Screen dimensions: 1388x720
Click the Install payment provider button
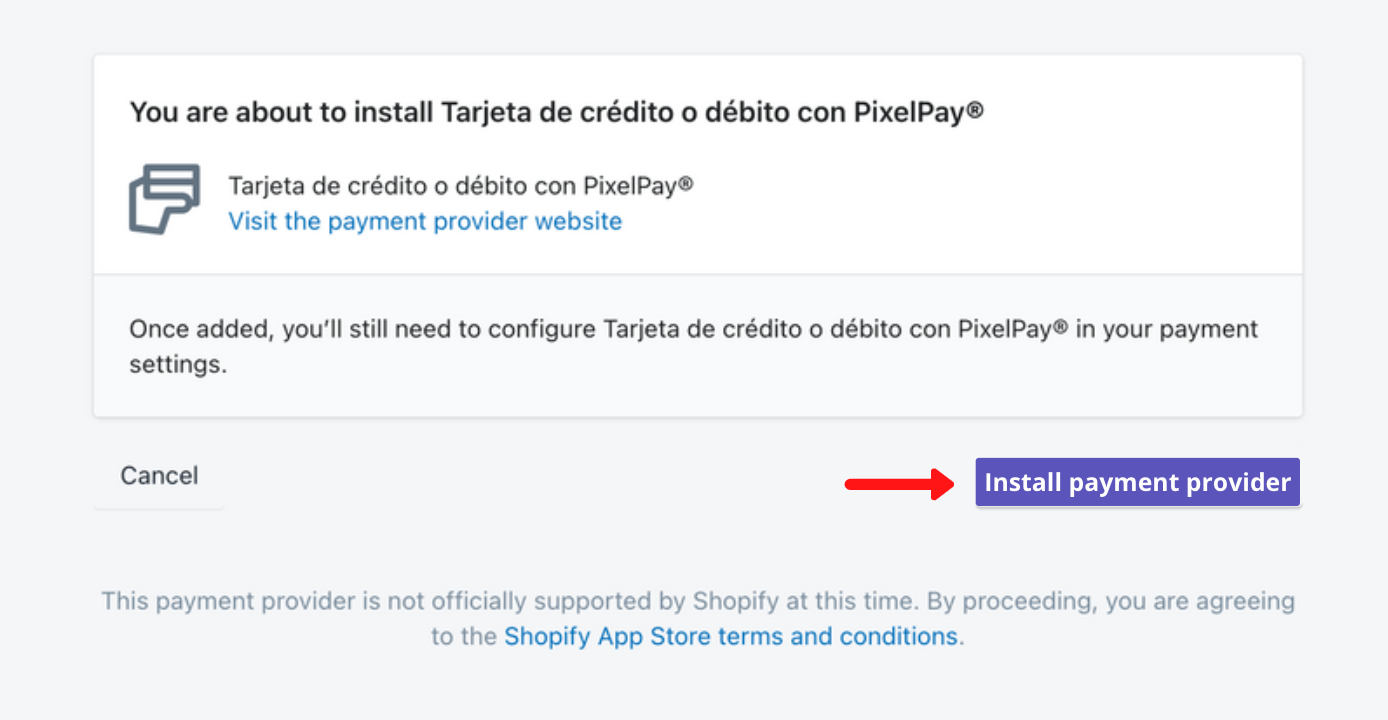[1138, 482]
